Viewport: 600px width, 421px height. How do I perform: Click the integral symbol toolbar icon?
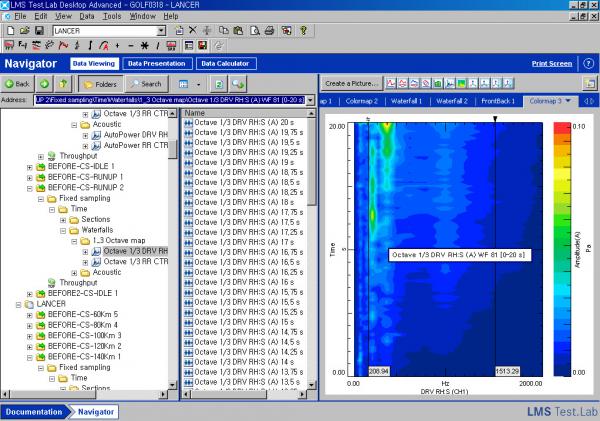(90, 46)
